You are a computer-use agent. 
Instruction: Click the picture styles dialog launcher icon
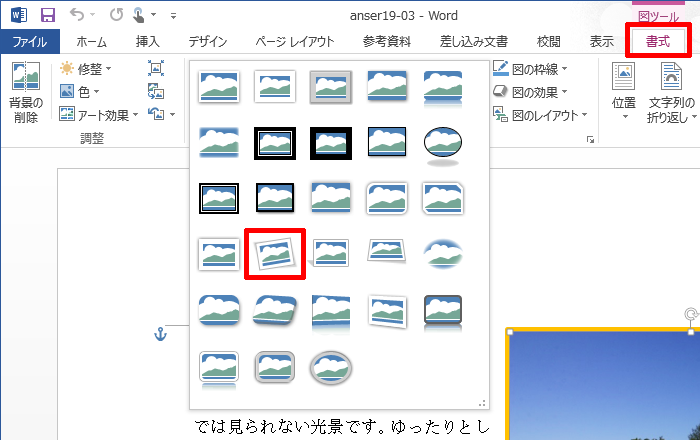[590, 140]
